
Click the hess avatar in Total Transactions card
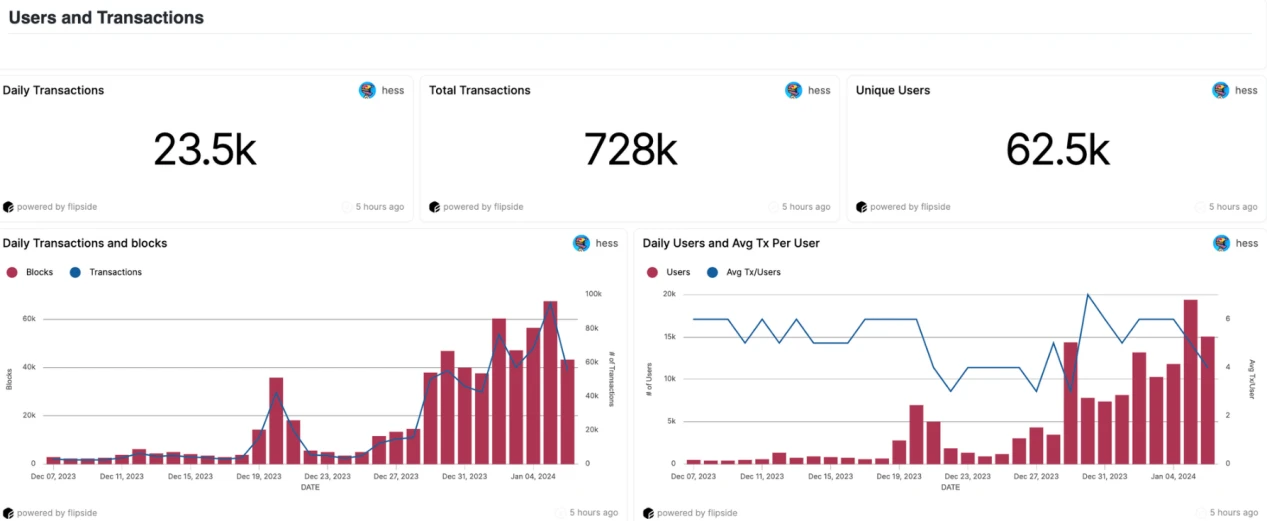[793, 90]
